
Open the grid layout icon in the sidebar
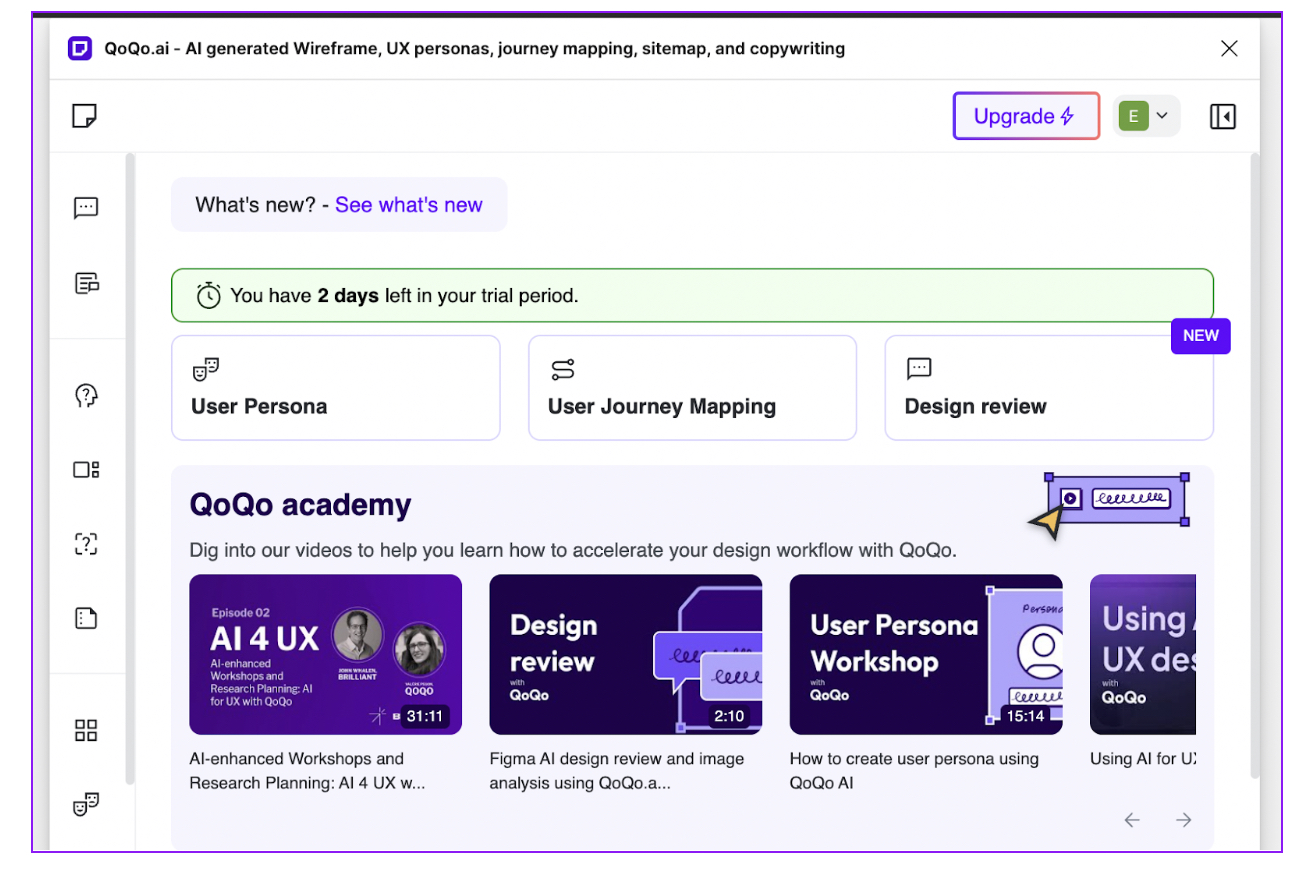point(85,730)
